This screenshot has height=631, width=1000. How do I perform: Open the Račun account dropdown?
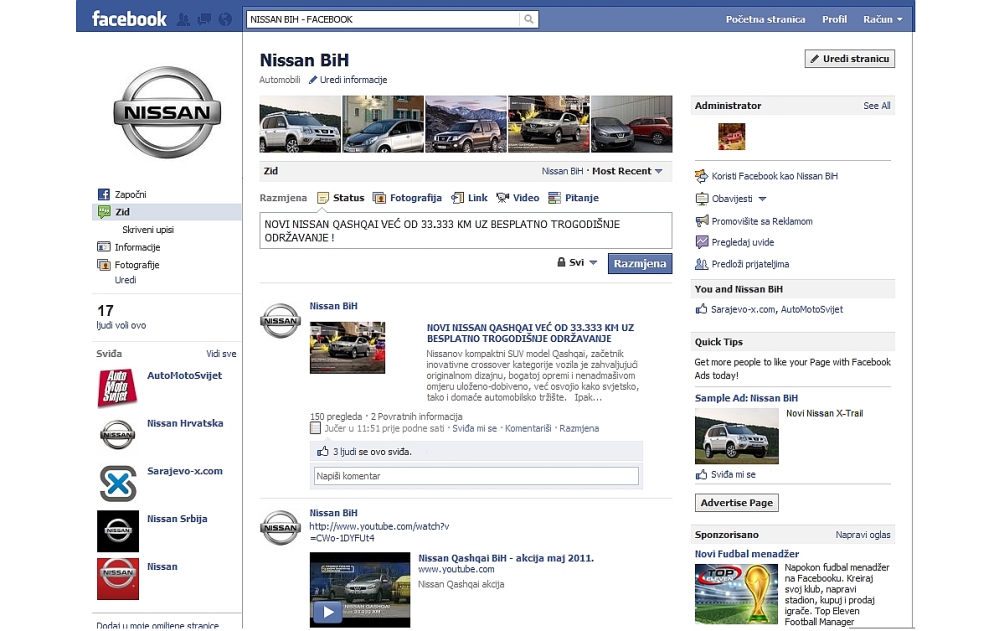pyautogui.click(x=883, y=19)
